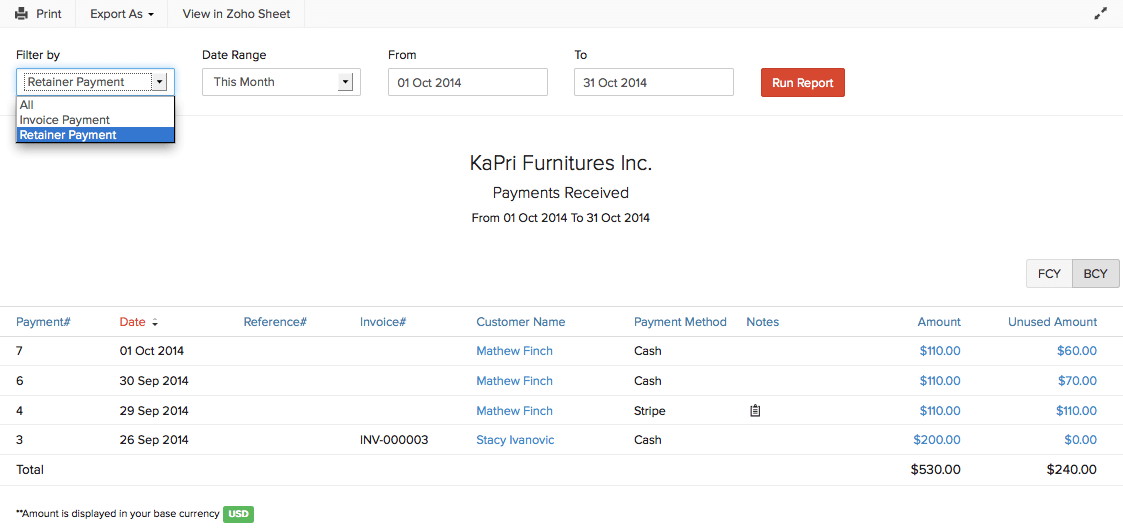This screenshot has height=532, width=1123.
Task: Open the notes clipboard icon for payment 4
Action: point(755,411)
